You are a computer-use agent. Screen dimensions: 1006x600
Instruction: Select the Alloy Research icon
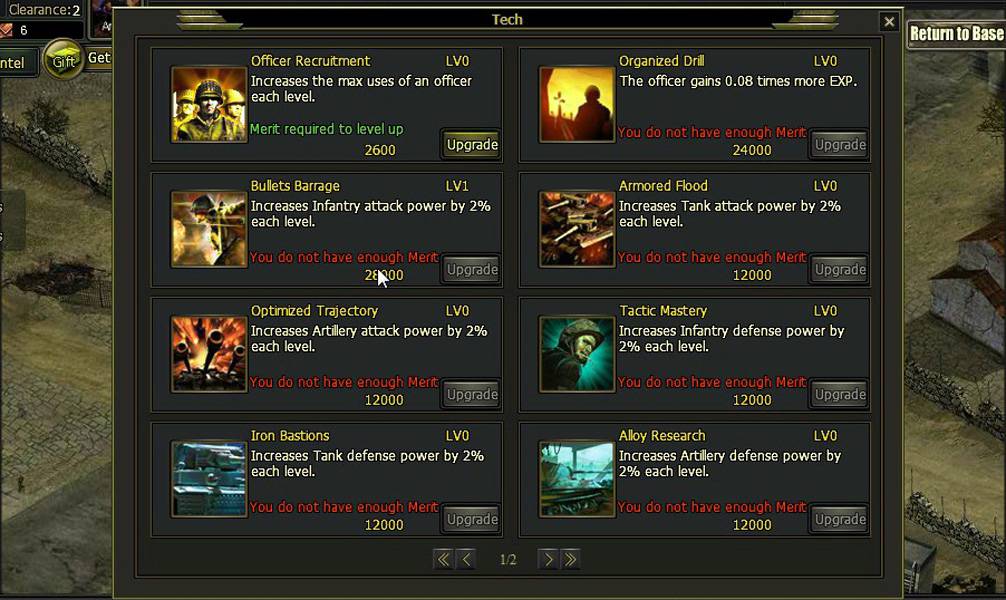[577, 479]
